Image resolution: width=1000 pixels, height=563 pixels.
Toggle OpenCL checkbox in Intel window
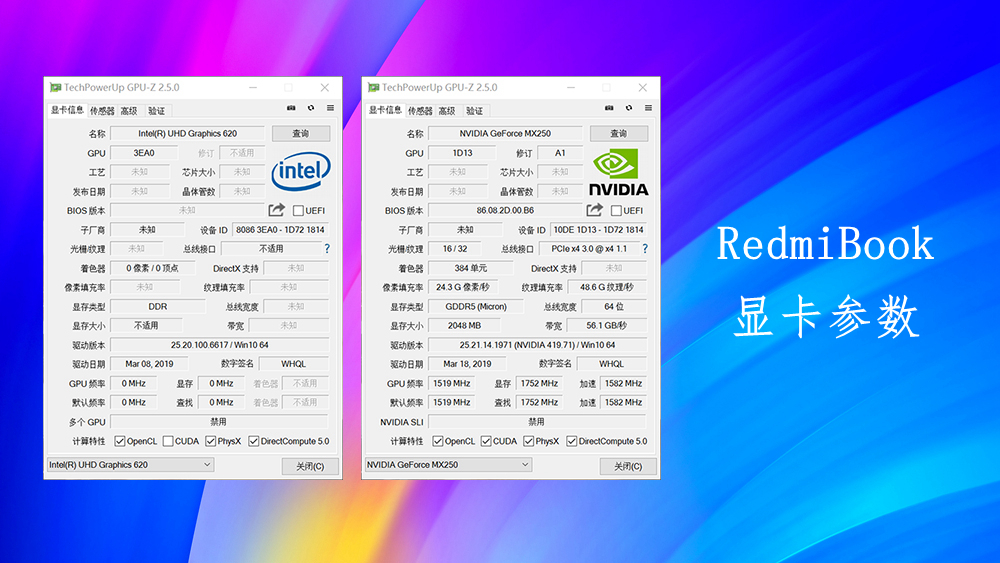pos(120,441)
